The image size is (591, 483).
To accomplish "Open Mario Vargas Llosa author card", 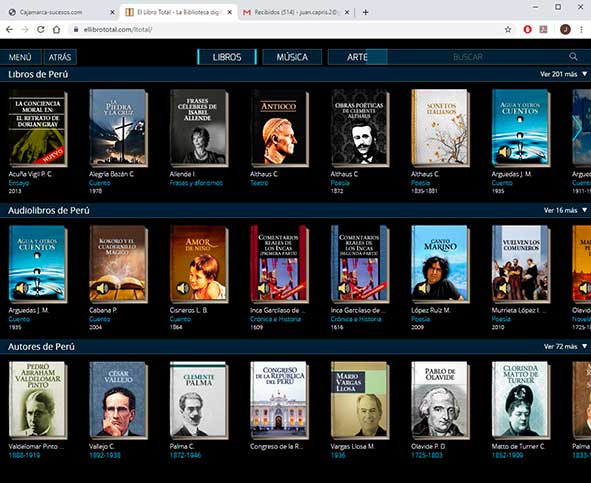I will (x=360, y=400).
